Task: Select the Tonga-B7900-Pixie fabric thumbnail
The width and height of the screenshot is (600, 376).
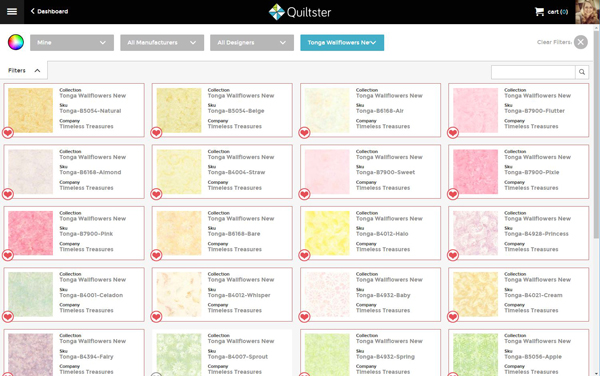Action: pyautogui.click(x=475, y=172)
